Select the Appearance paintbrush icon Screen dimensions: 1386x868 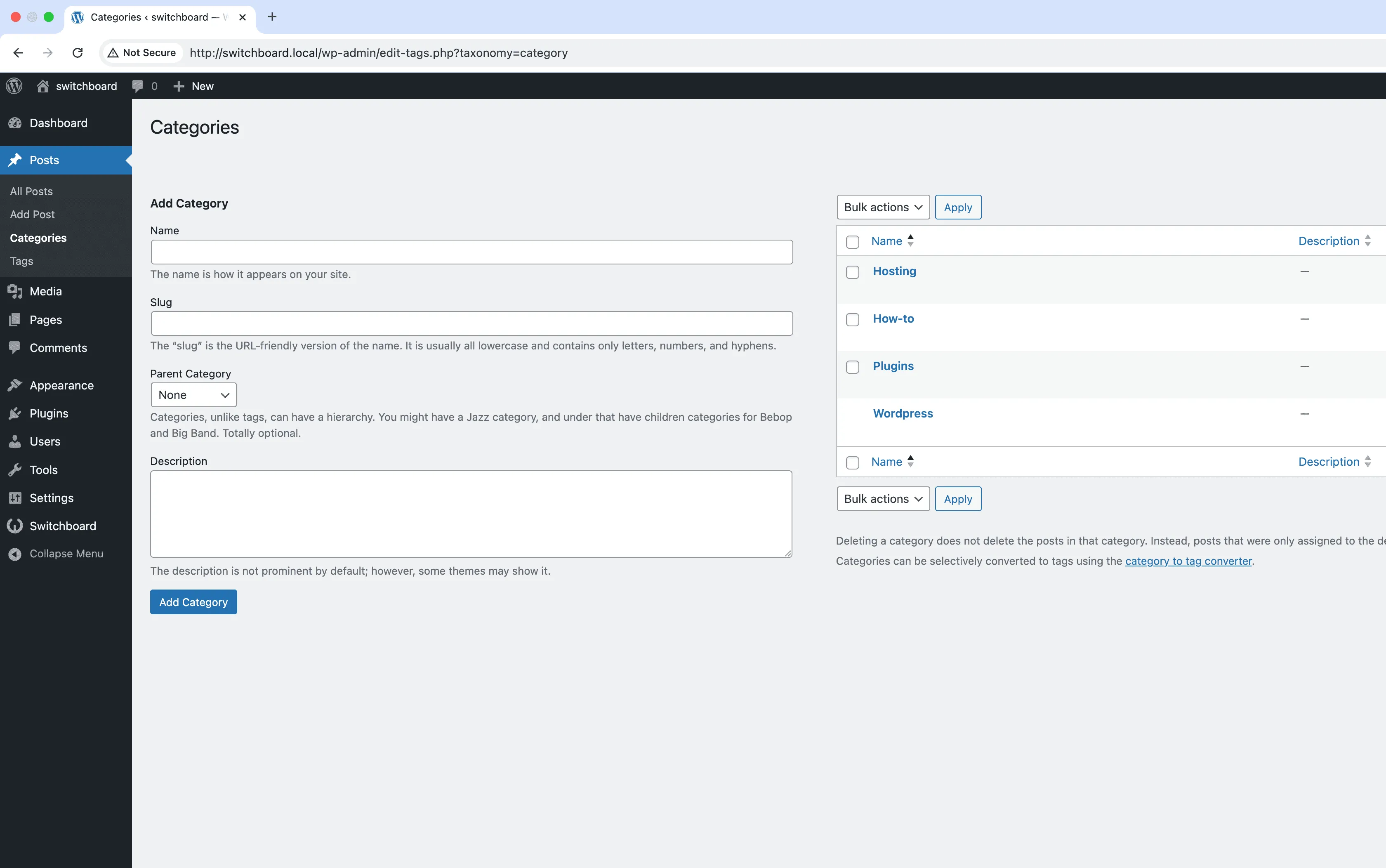point(16,384)
